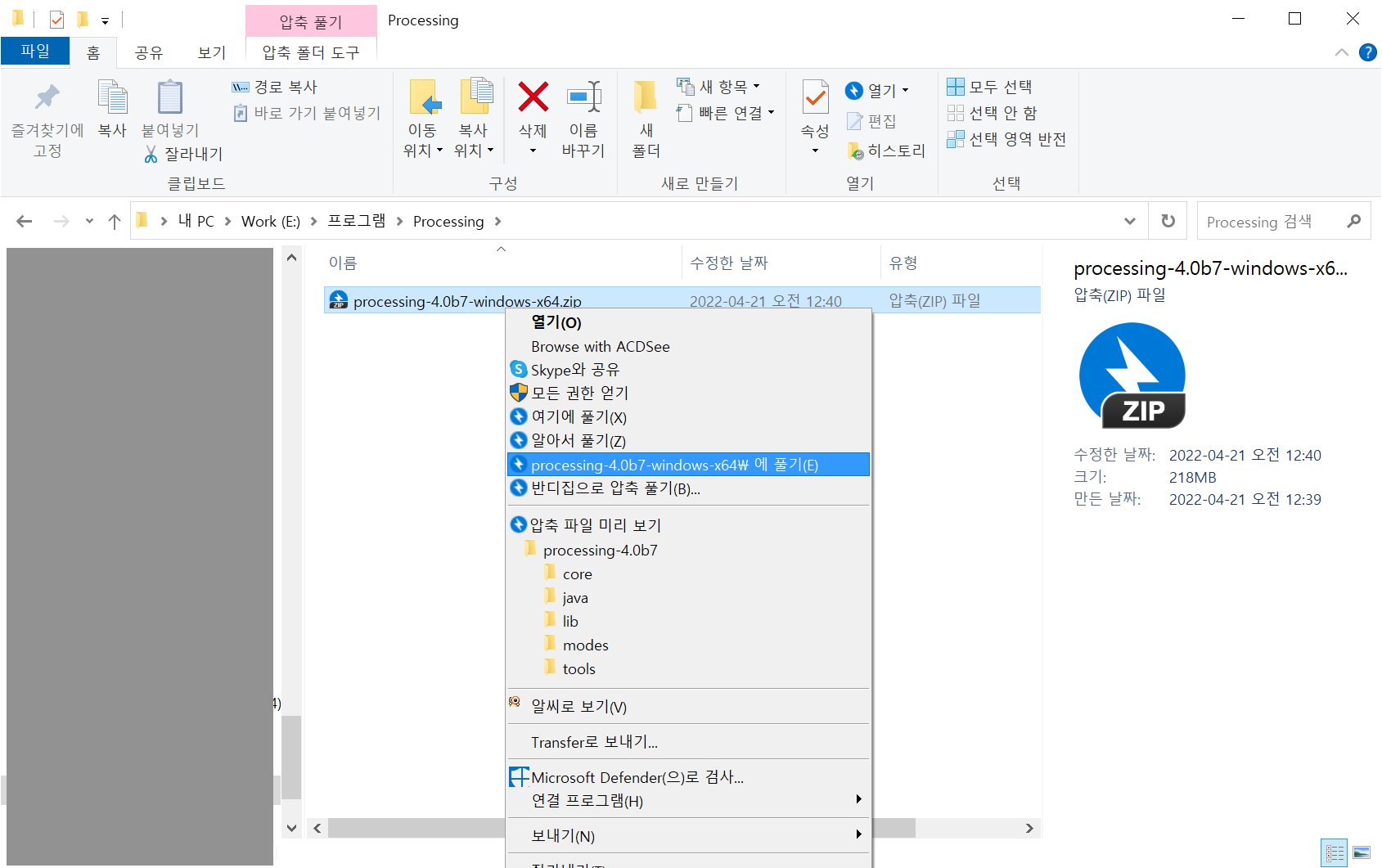1382x868 pixels.
Task: Click the quick access toolbar properties checkmark
Action: [56, 19]
